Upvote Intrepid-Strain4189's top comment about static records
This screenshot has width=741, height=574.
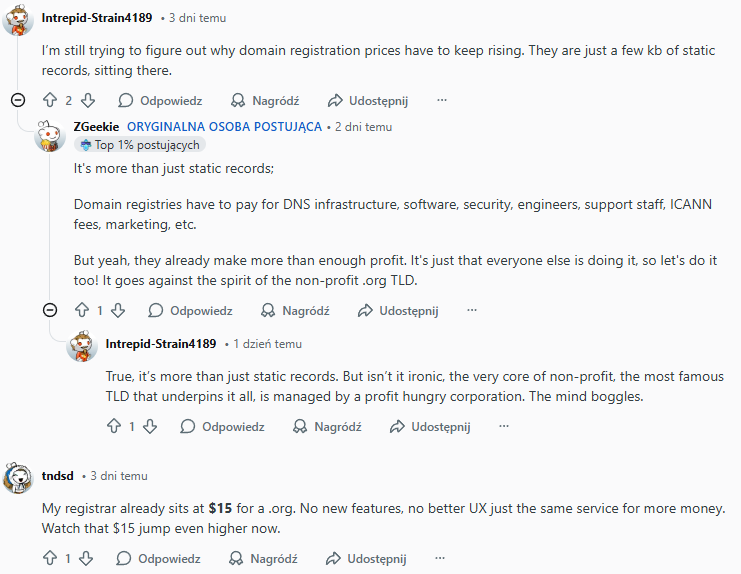50,100
